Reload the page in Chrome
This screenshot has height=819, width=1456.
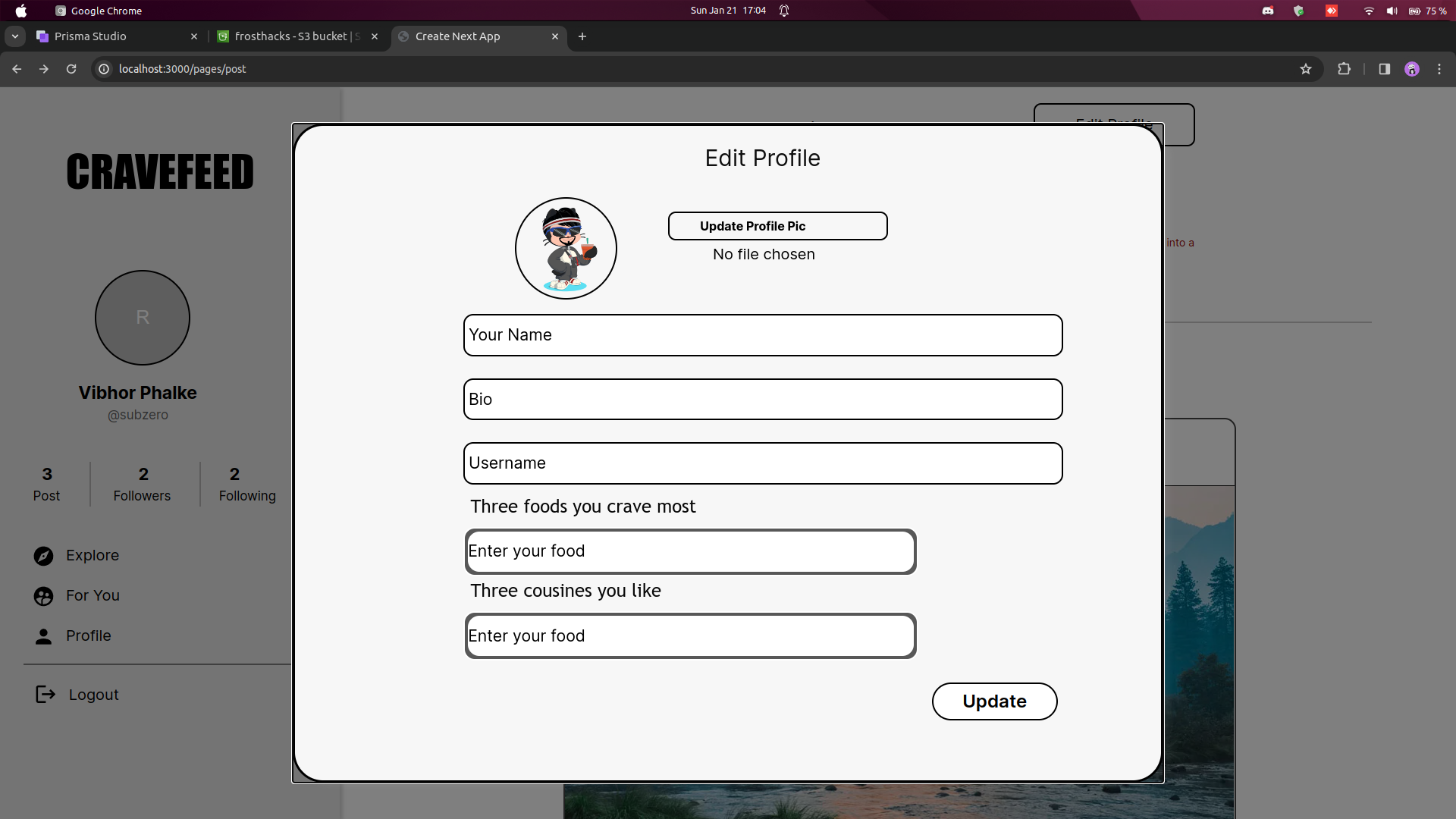[71, 69]
